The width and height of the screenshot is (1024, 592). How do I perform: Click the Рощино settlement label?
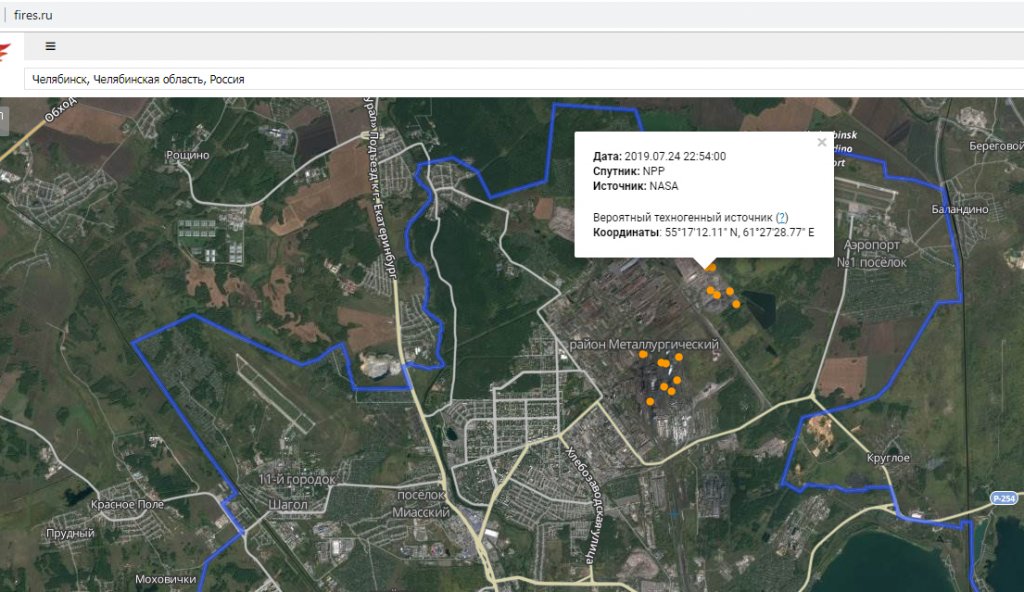[187, 155]
